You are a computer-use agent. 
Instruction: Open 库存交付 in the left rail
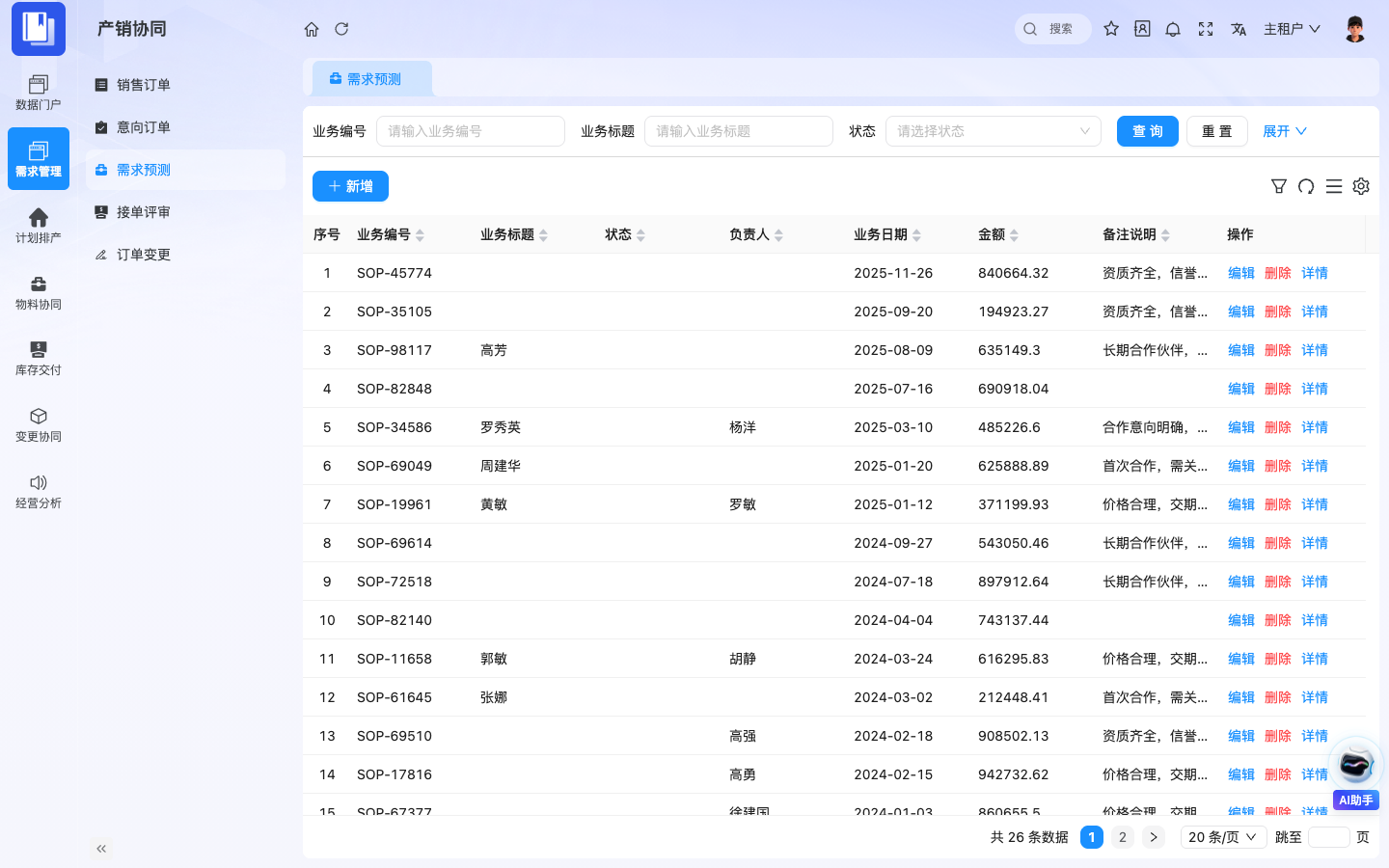39,359
